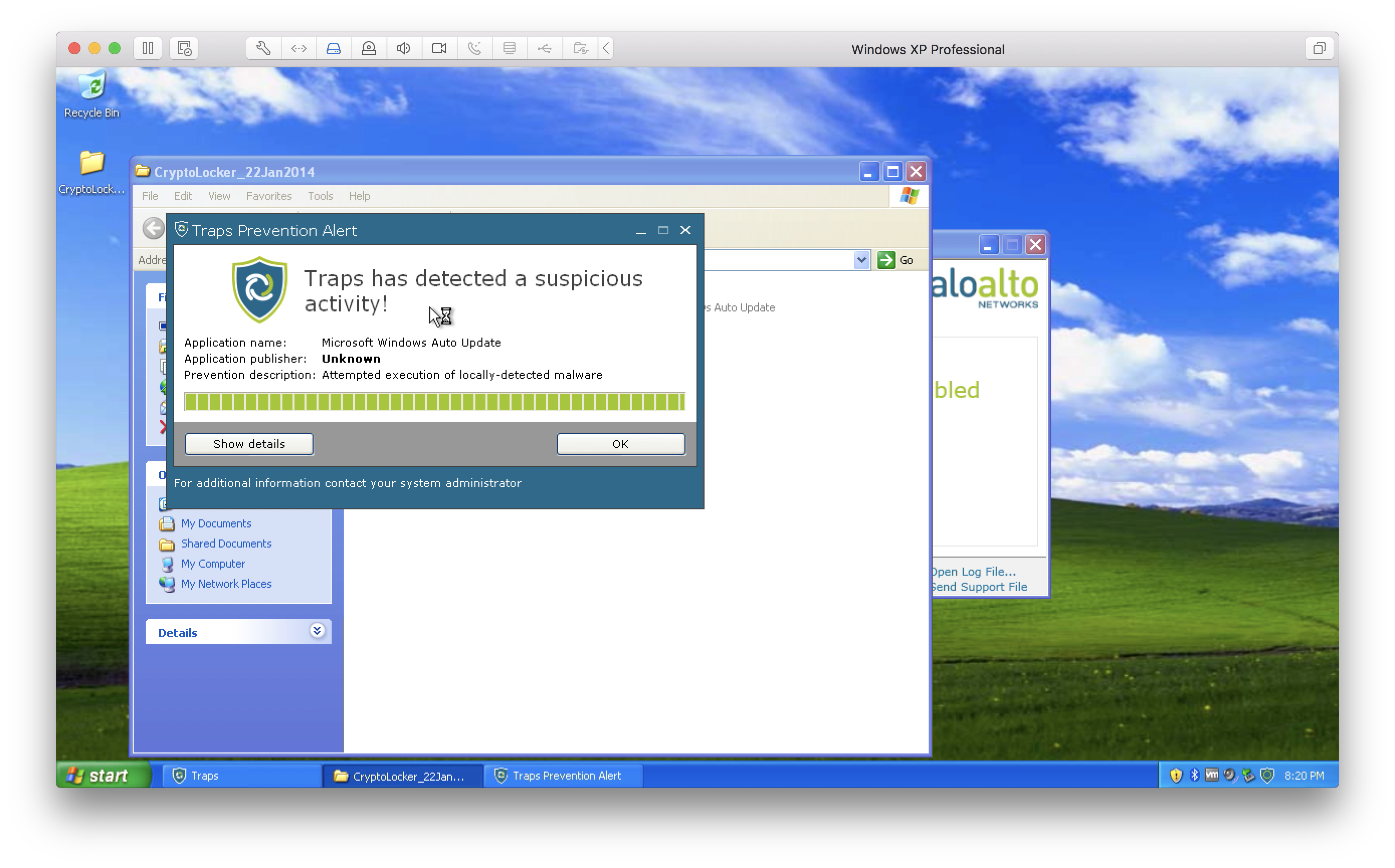This screenshot has height=868, width=1395.
Task: Open the Help menu
Action: pos(359,196)
